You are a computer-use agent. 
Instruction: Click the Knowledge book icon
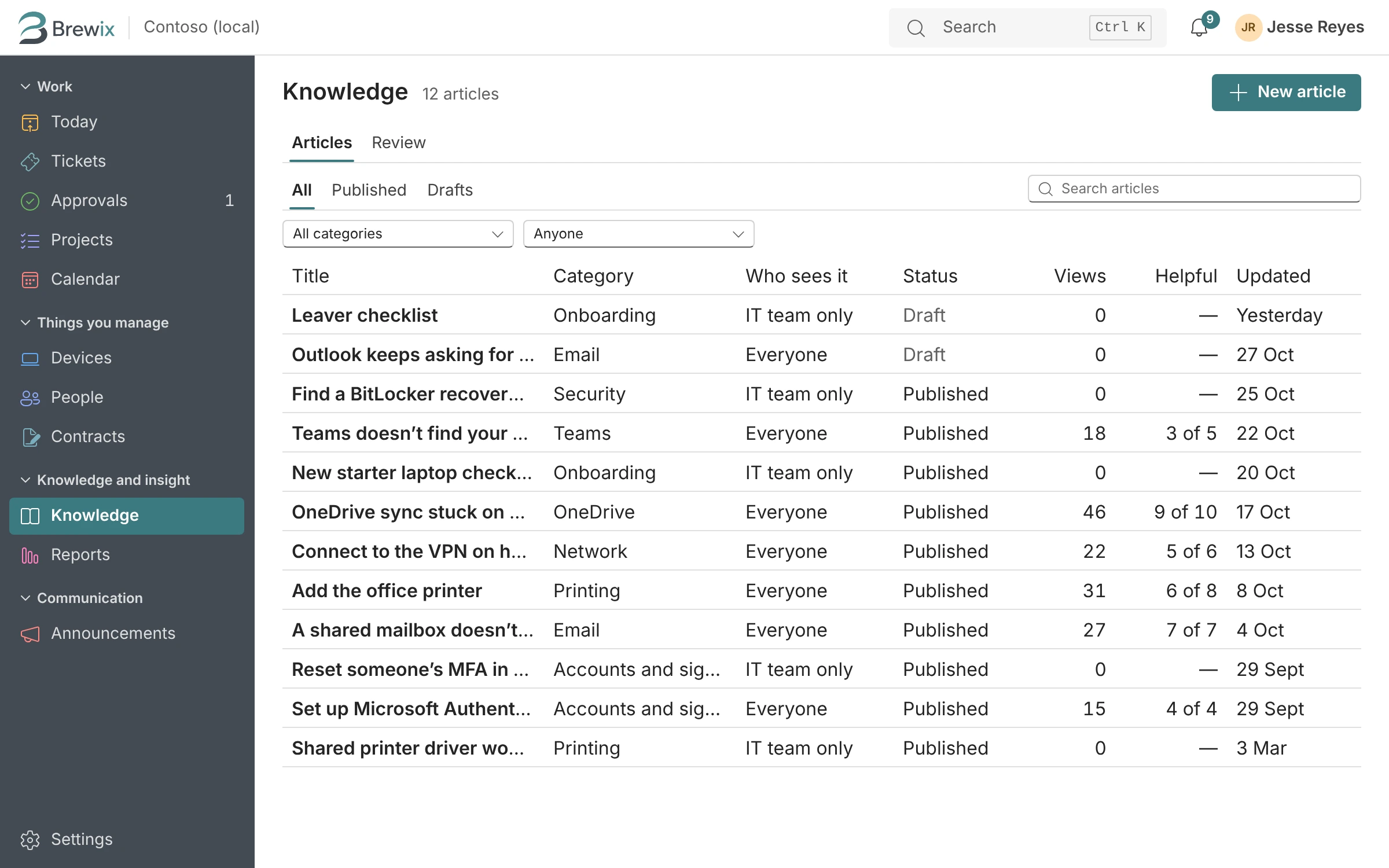pyautogui.click(x=30, y=516)
